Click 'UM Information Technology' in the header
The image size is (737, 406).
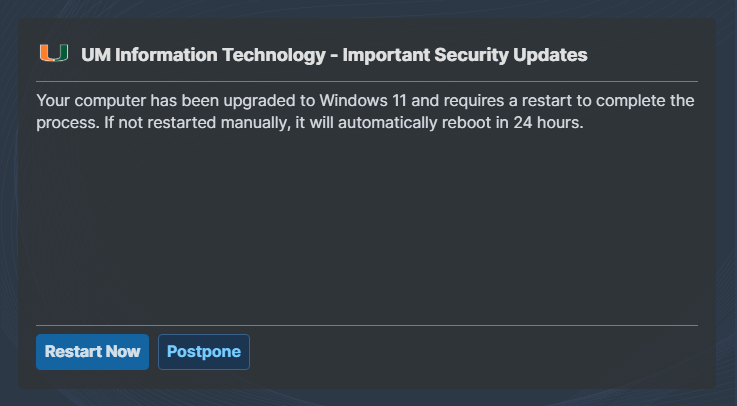tap(204, 55)
